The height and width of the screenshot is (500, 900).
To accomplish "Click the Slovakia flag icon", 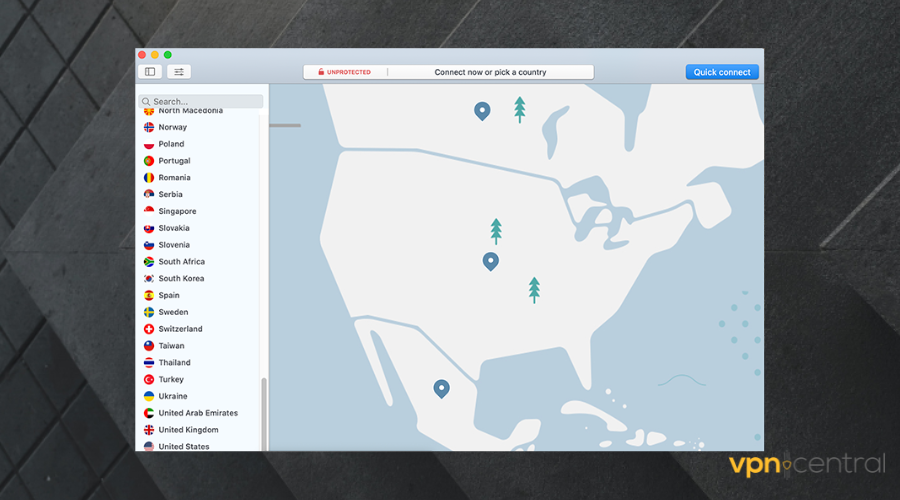I will coord(149,228).
